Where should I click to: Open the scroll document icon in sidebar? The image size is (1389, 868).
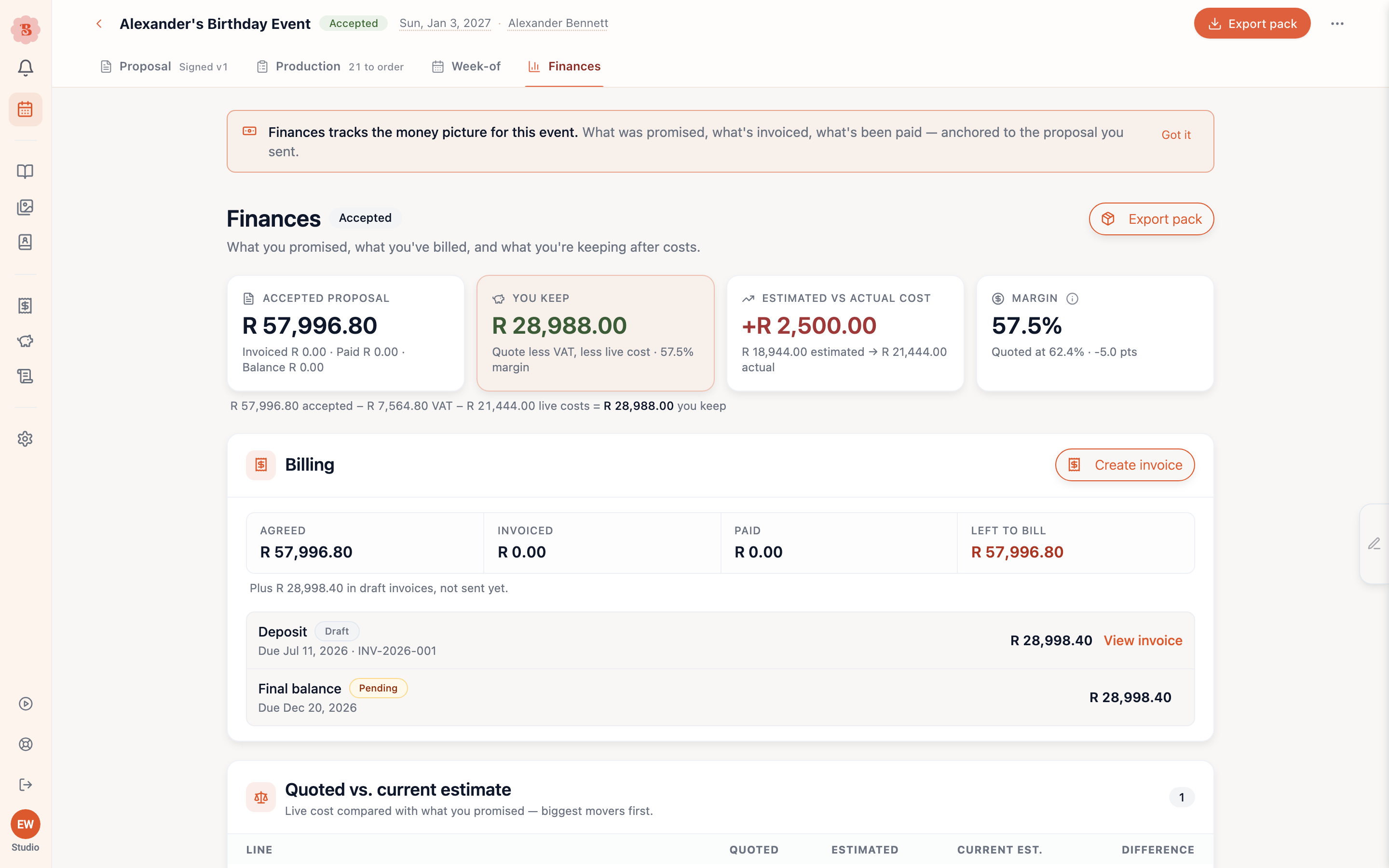25,376
